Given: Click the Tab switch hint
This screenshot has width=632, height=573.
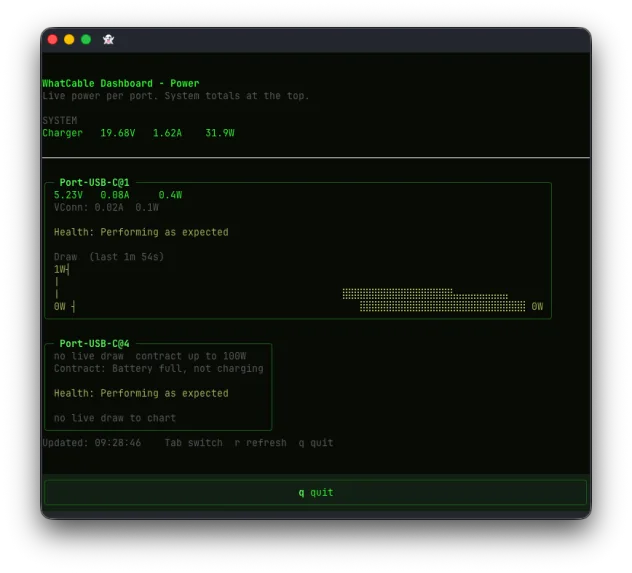Looking at the screenshot, I should click(193, 443).
